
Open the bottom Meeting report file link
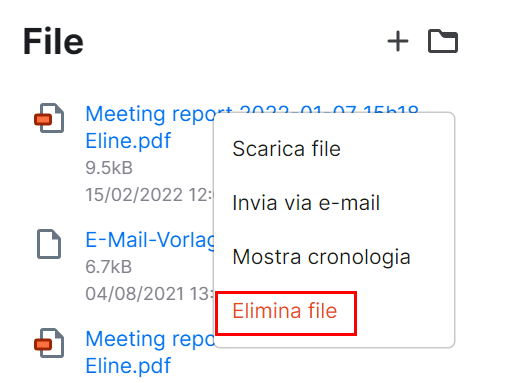coord(150,352)
